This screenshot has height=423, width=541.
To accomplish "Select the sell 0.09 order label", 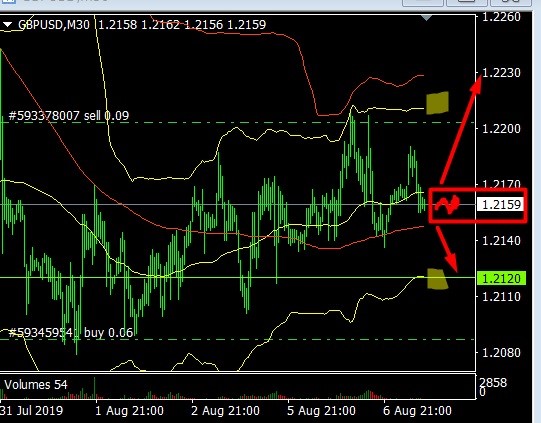I will pyautogui.click(x=68, y=115).
